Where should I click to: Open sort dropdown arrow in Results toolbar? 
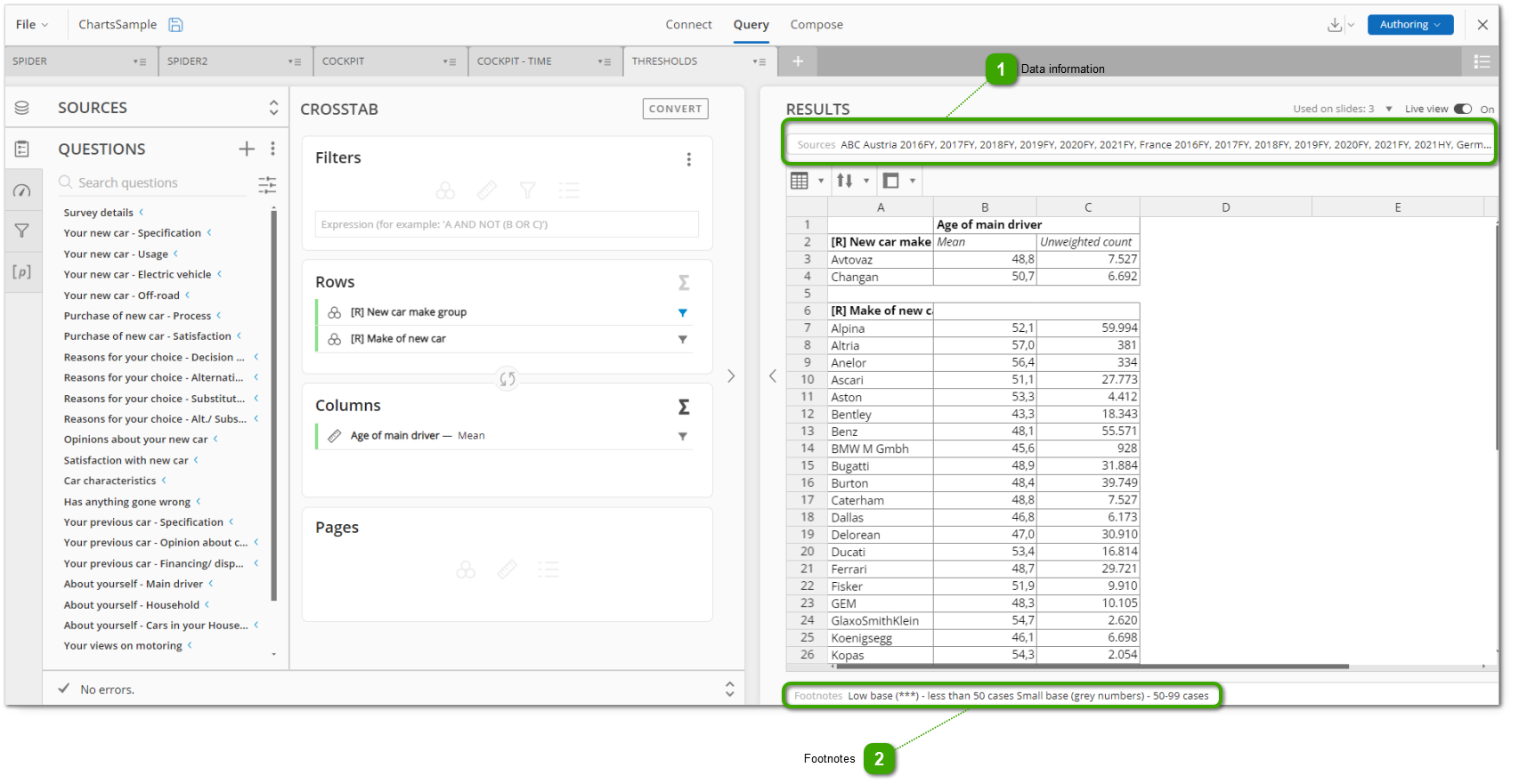tap(866, 182)
